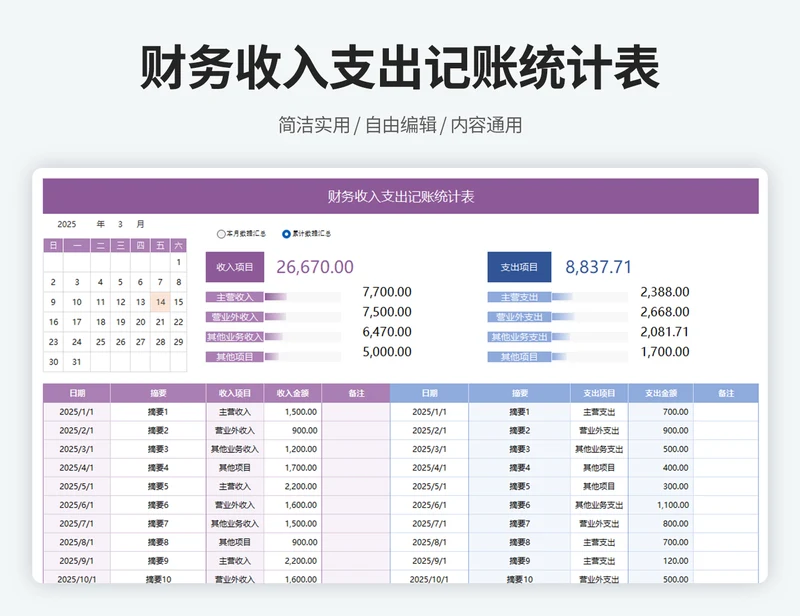Viewport: 800px width, 616px height.
Task: Click the blue 日期 column header
Action: 430,393
